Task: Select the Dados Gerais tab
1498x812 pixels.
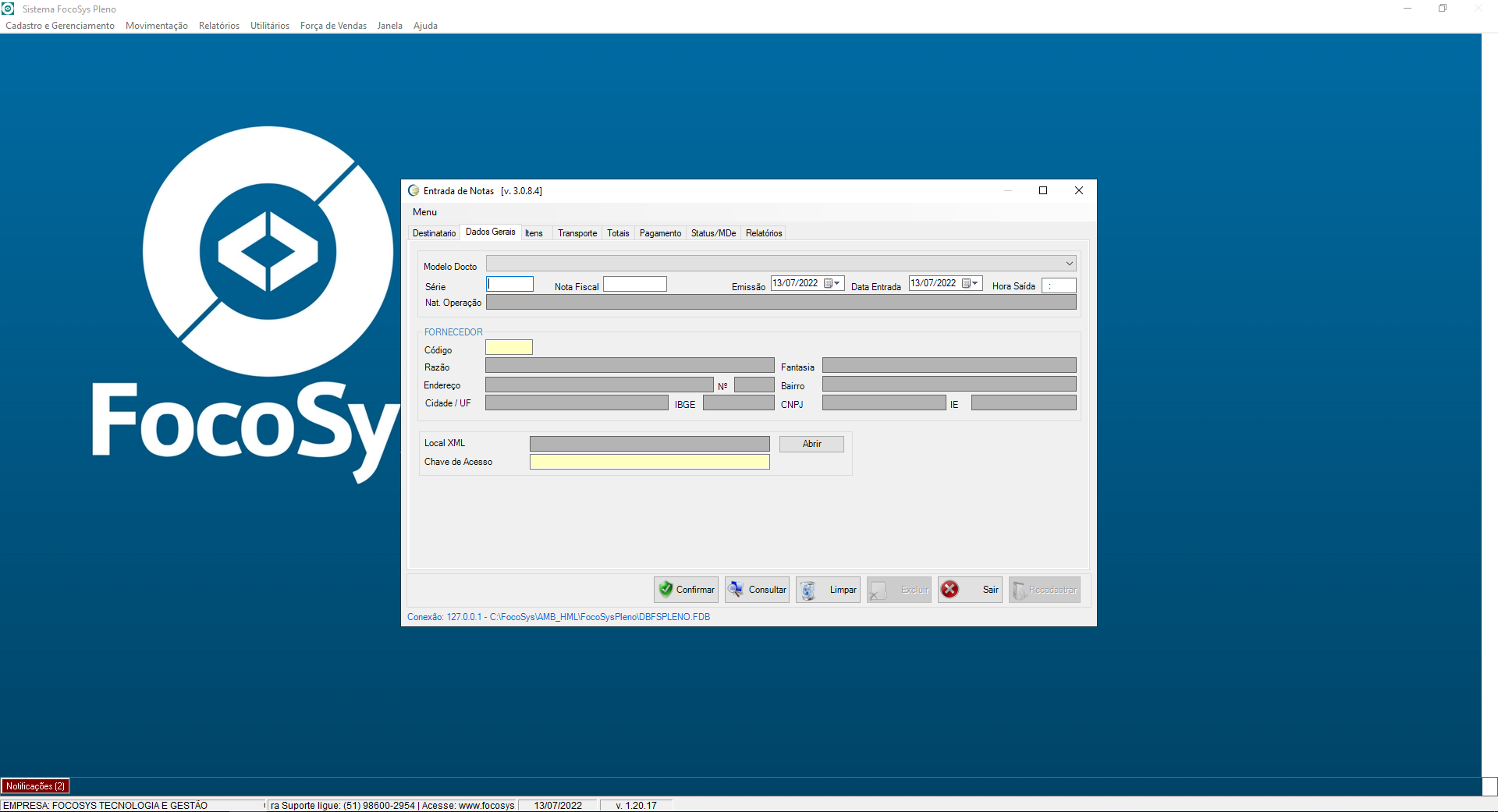Action: [x=491, y=232]
